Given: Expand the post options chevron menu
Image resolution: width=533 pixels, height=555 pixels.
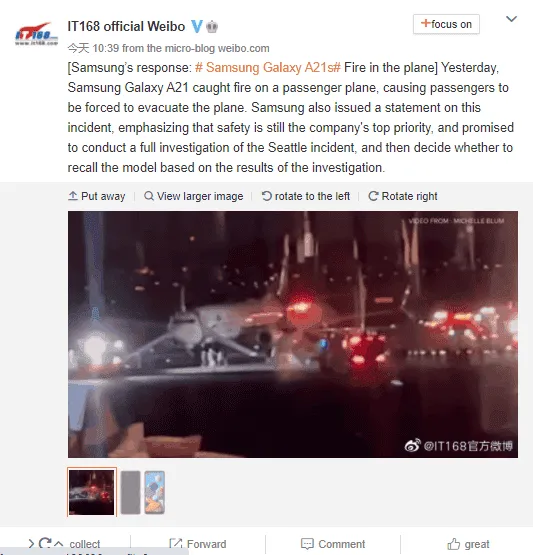Looking at the screenshot, I should point(511,19).
